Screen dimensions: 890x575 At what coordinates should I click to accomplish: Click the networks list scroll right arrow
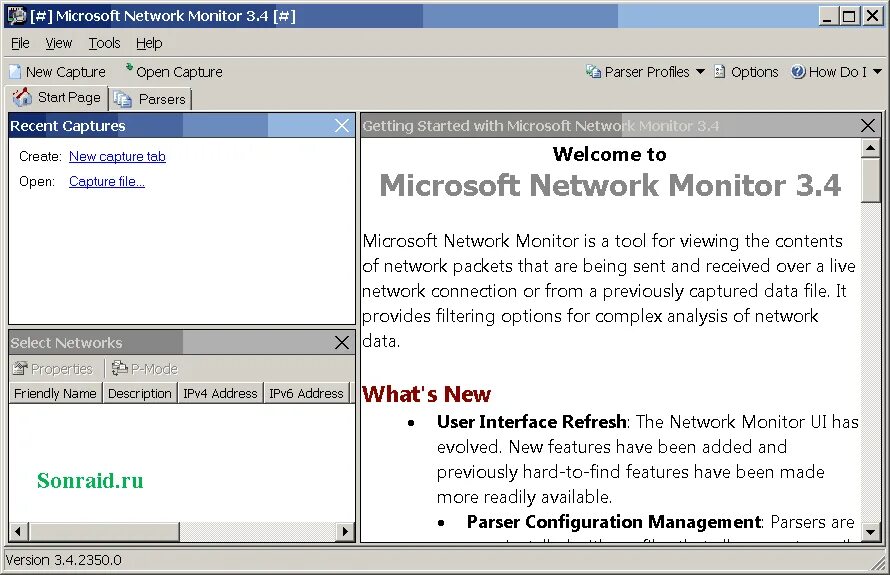click(x=345, y=531)
